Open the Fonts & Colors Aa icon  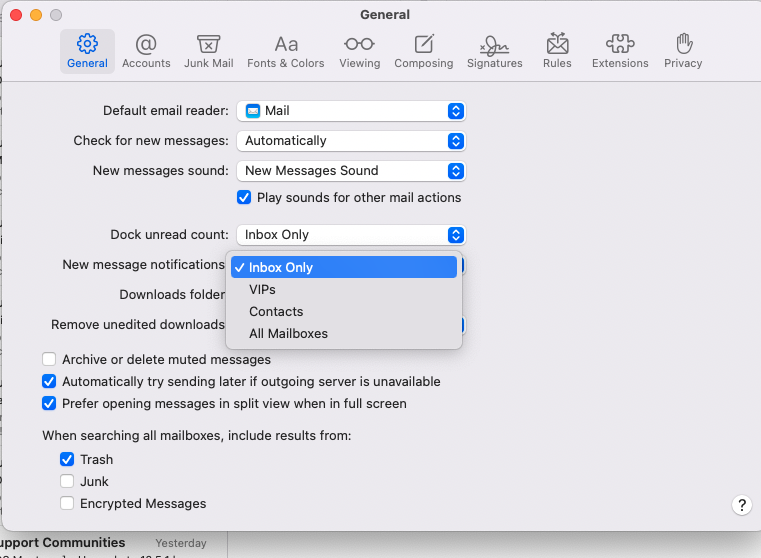(x=286, y=44)
